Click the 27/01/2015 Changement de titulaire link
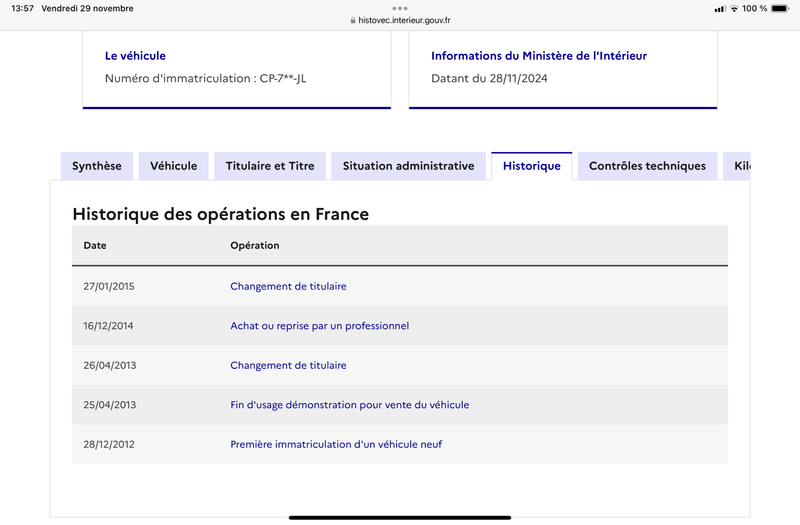Viewport: 800px width, 525px height. point(288,286)
